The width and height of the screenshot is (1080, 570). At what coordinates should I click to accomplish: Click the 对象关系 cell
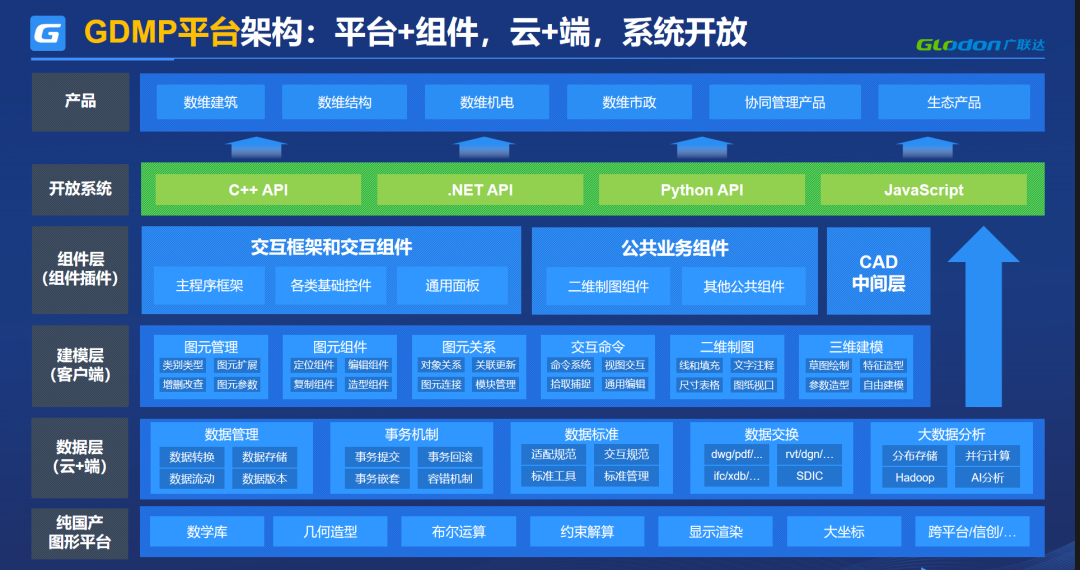(x=442, y=365)
